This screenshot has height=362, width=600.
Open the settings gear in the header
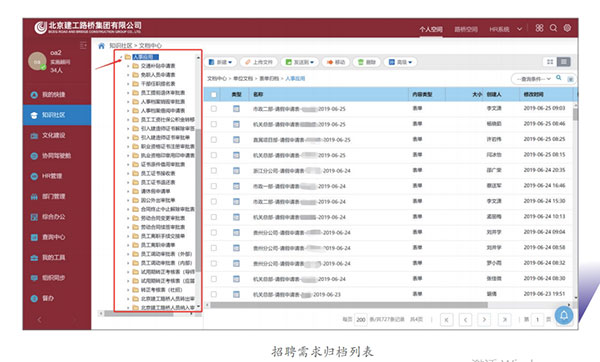pyautogui.click(x=567, y=28)
